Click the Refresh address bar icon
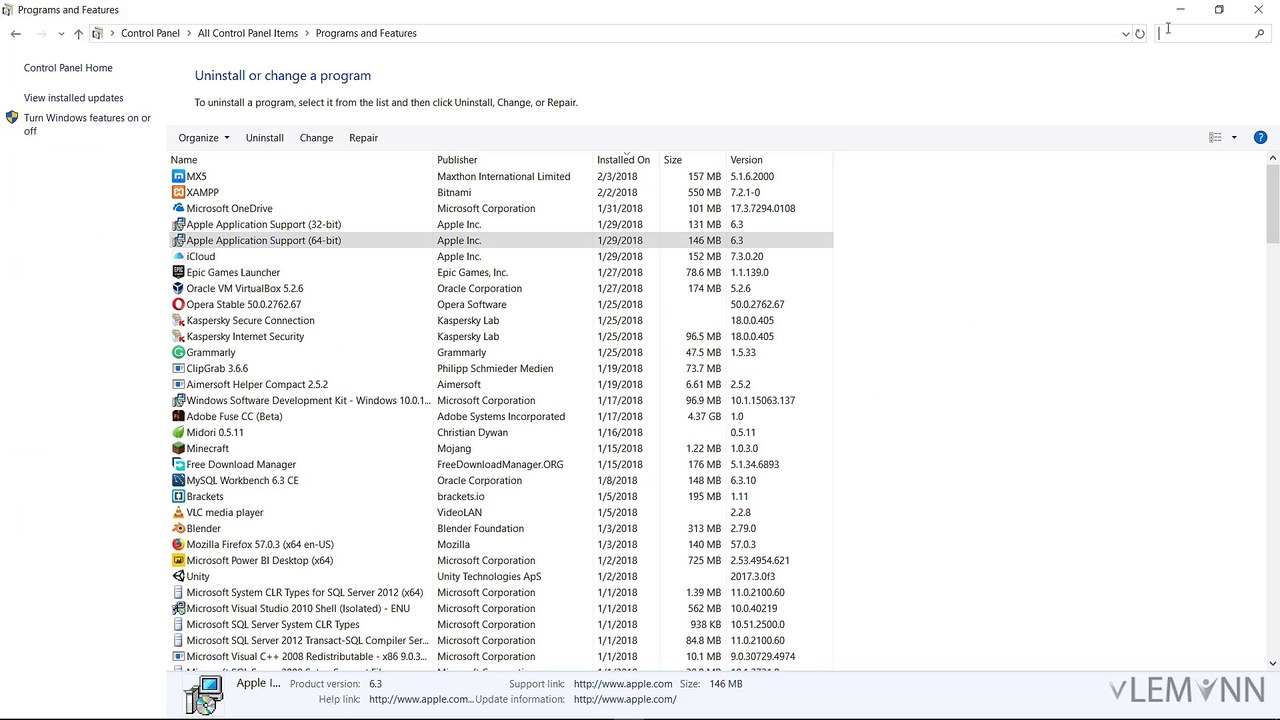The image size is (1280, 720). click(1139, 33)
